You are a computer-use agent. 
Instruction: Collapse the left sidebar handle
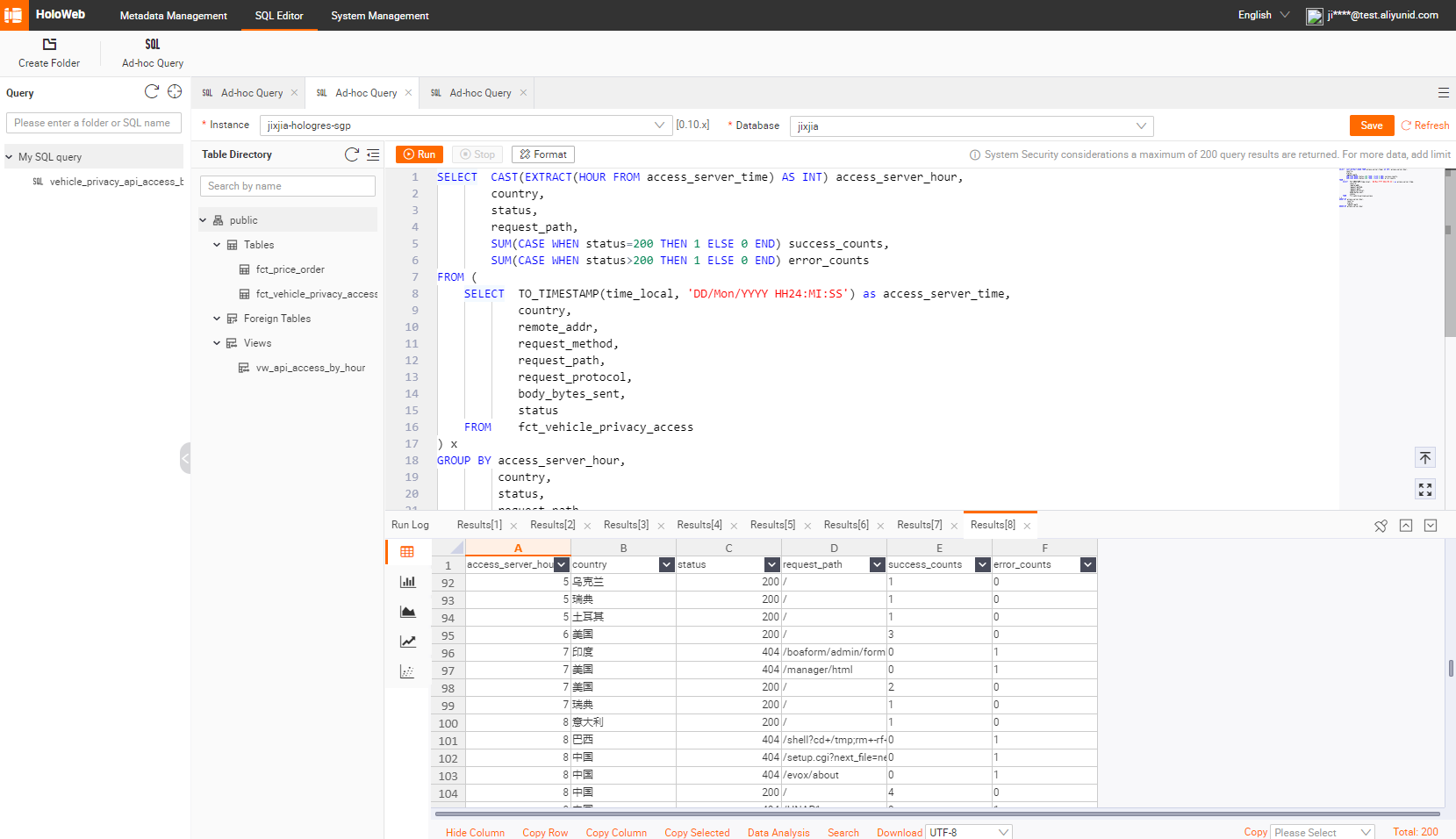coord(185,458)
